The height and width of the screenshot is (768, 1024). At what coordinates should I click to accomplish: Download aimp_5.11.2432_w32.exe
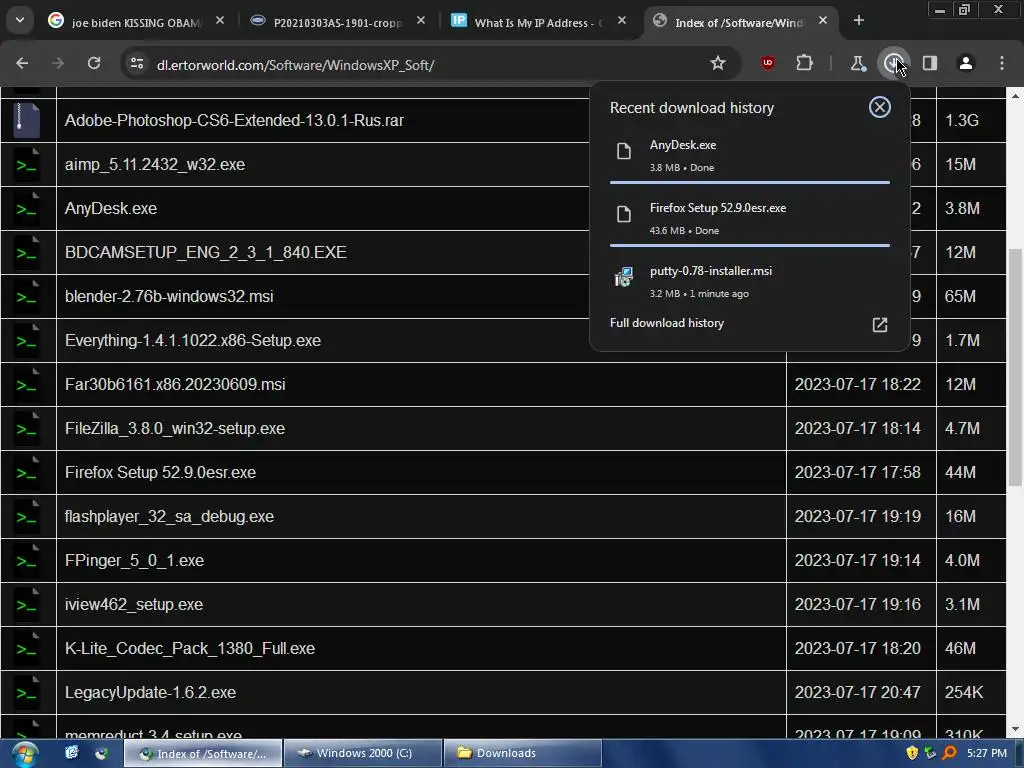(x=155, y=165)
